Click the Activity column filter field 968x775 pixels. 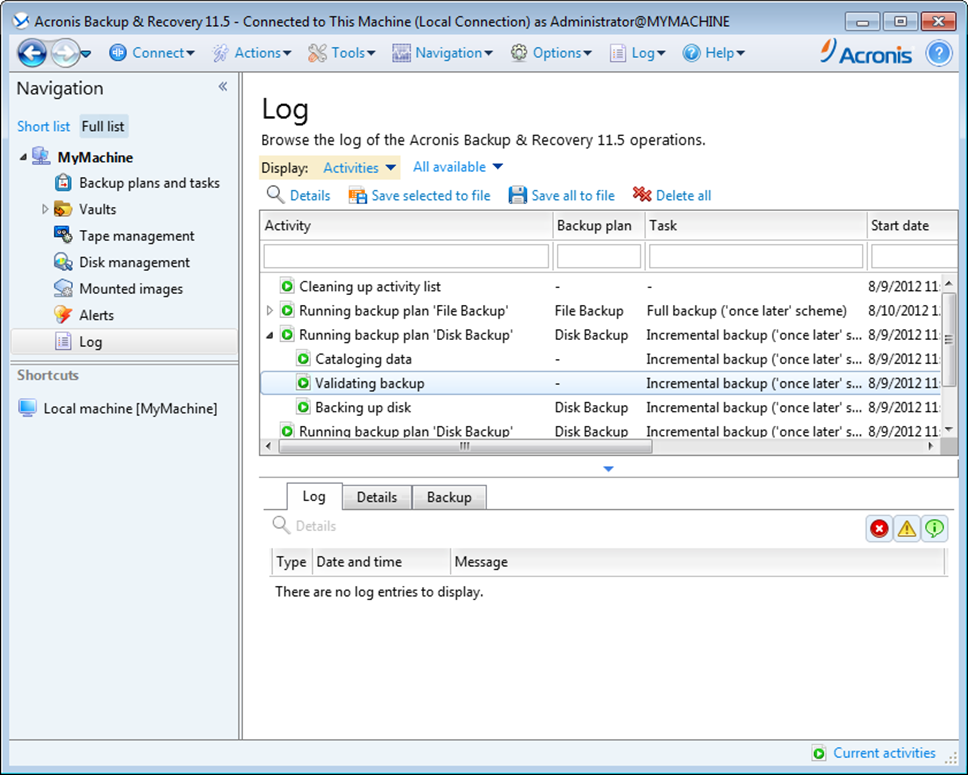pos(406,257)
